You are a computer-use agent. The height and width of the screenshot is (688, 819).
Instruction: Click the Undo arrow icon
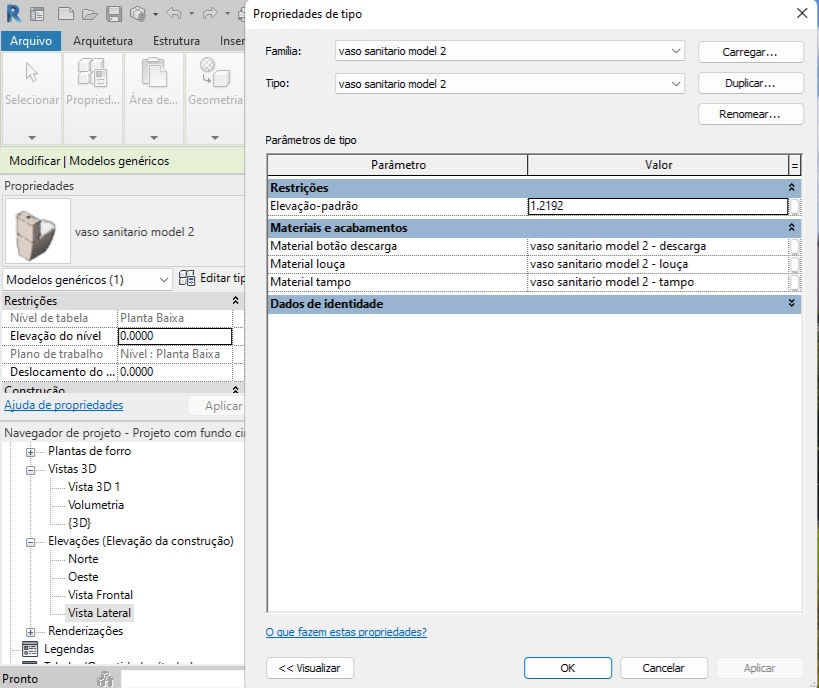tap(174, 14)
